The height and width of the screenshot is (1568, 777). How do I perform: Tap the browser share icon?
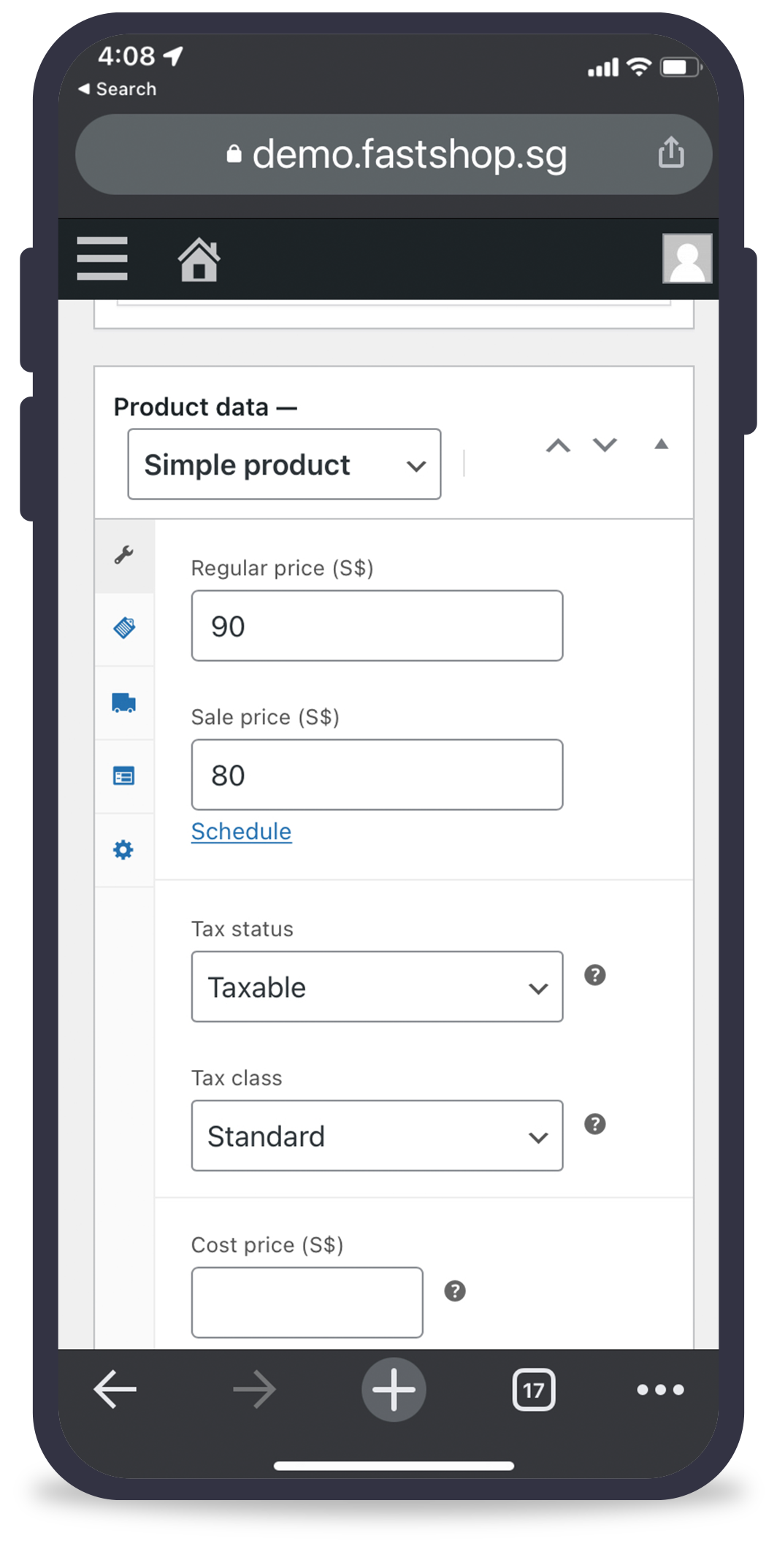tap(671, 153)
